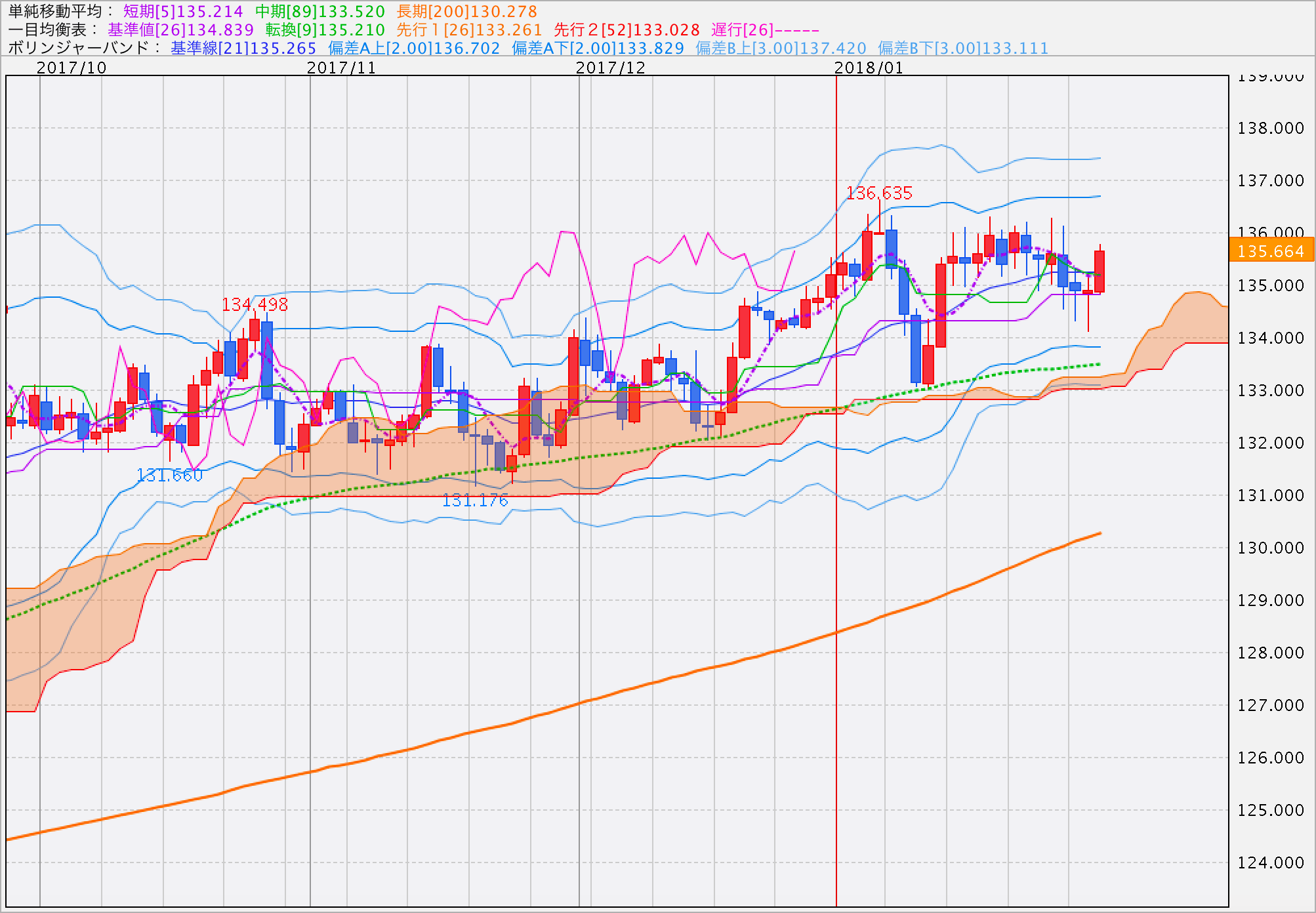Click the high price annotation 136.635
Screen dimensions: 1316x913
tap(879, 193)
